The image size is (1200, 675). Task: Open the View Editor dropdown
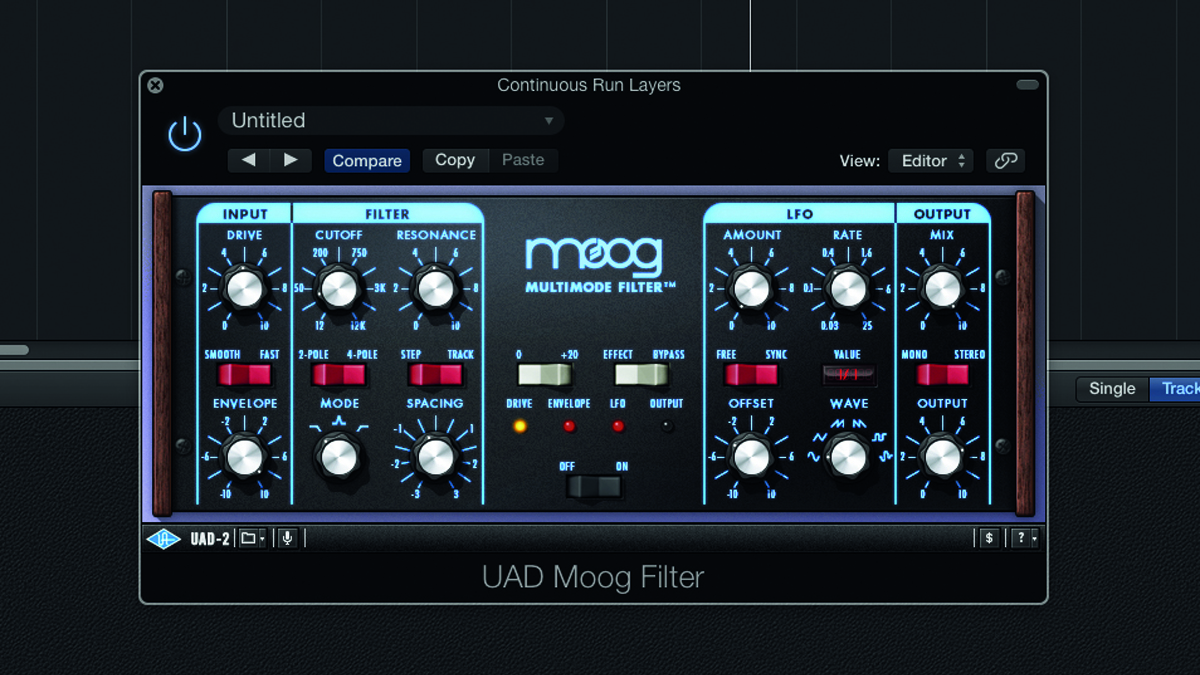pos(930,160)
